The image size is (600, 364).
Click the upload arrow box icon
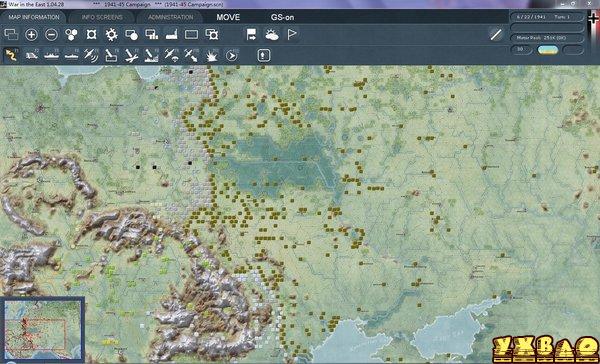point(264,55)
